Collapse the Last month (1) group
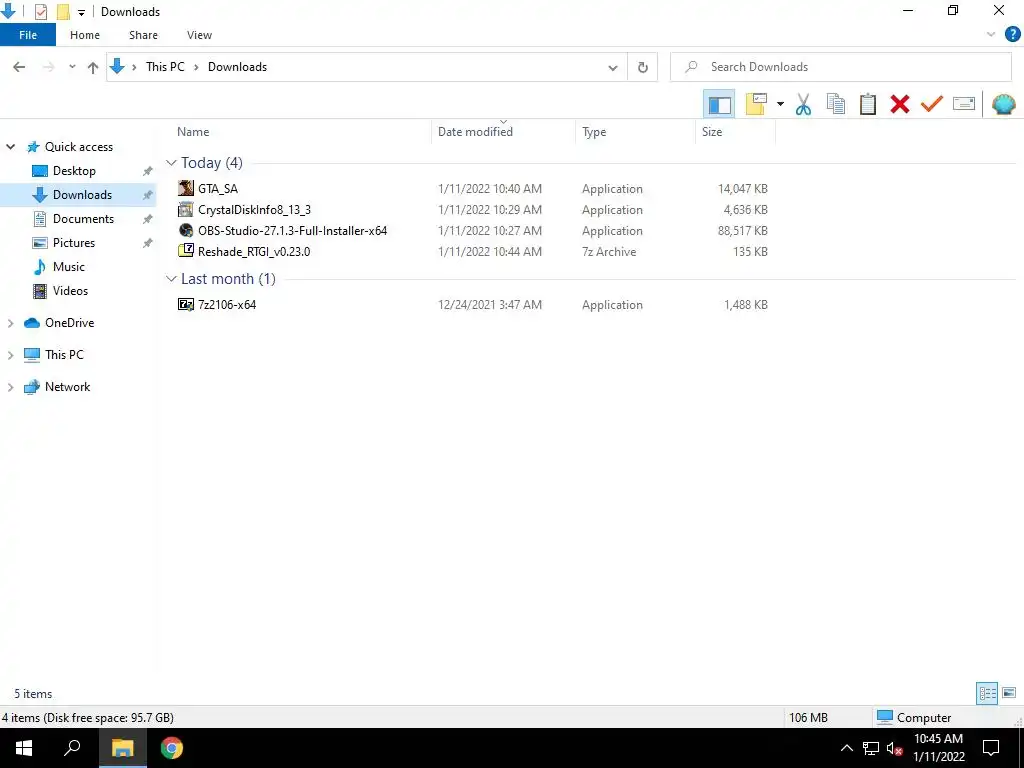The width and height of the screenshot is (1024, 768). pyautogui.click(x=171, y=279)
